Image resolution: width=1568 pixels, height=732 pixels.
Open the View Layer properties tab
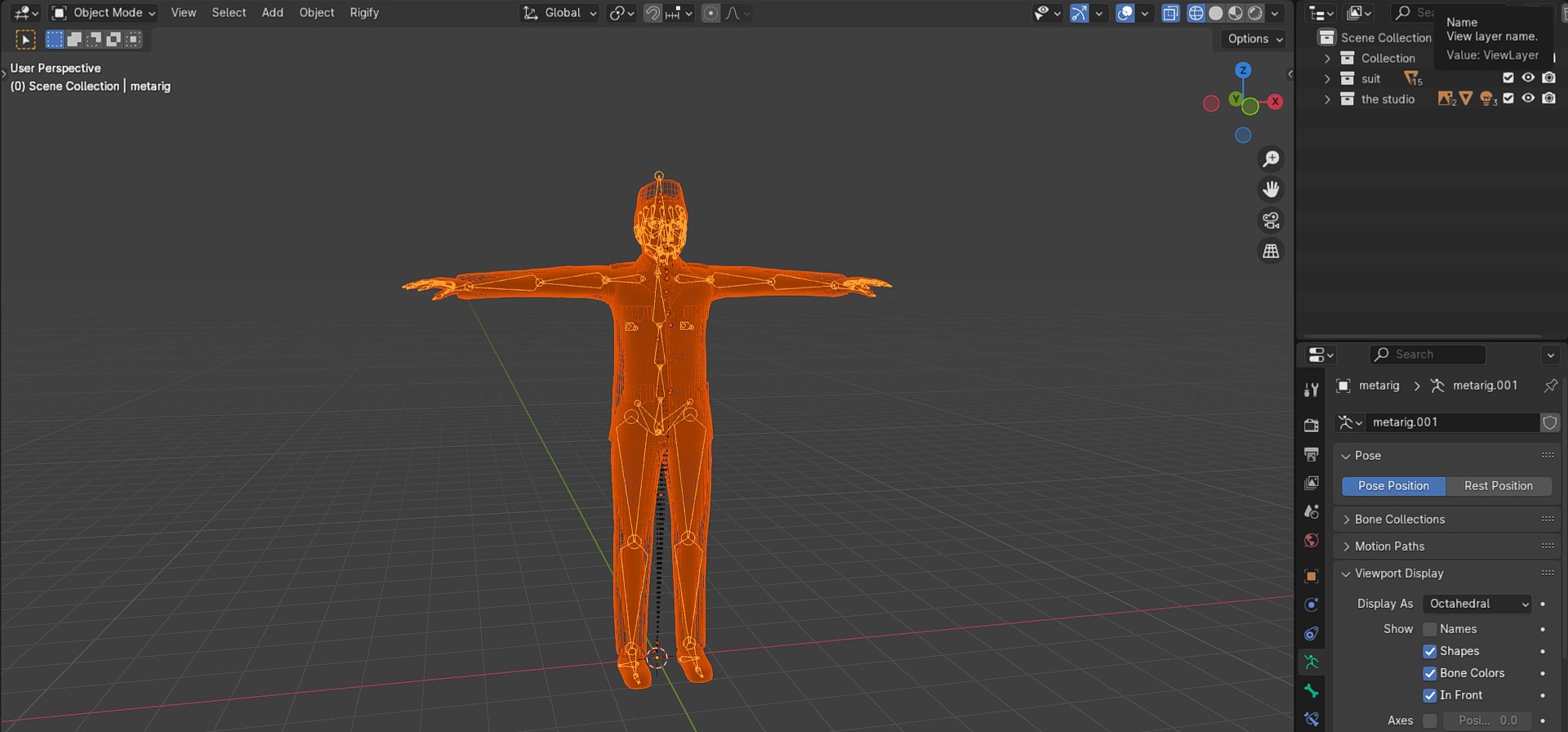[1312, 483]
